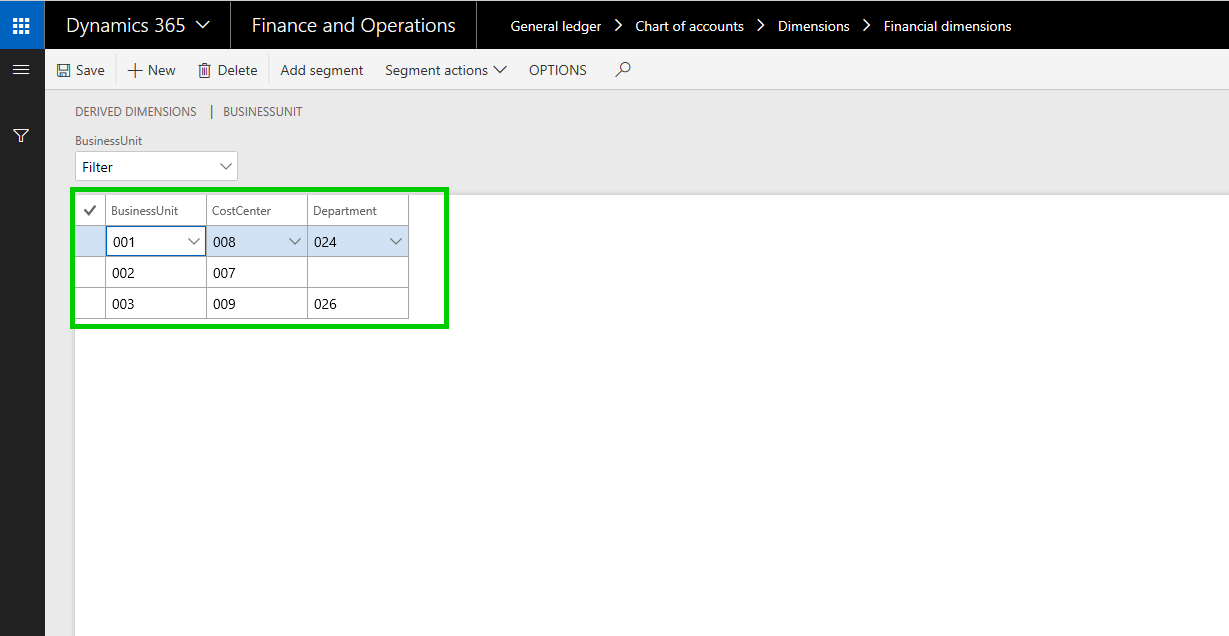Image resolution: width=1229 pixels, height=636 pixels.
Task: Select the row with BusinessUnit 002
Action: click(x=90, y=273)
